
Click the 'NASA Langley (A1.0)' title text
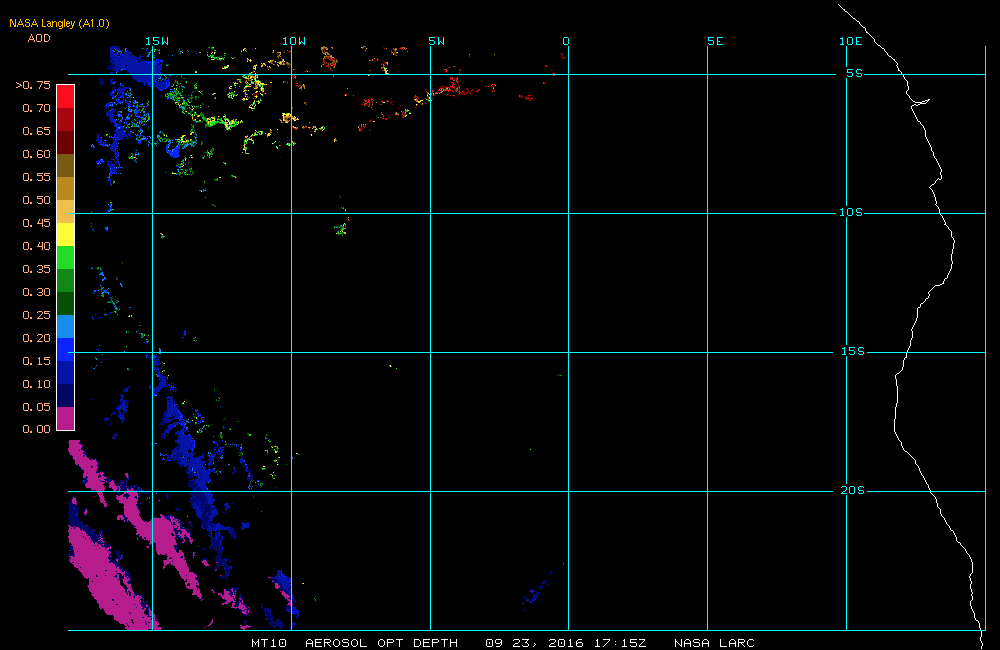point(59,23)
